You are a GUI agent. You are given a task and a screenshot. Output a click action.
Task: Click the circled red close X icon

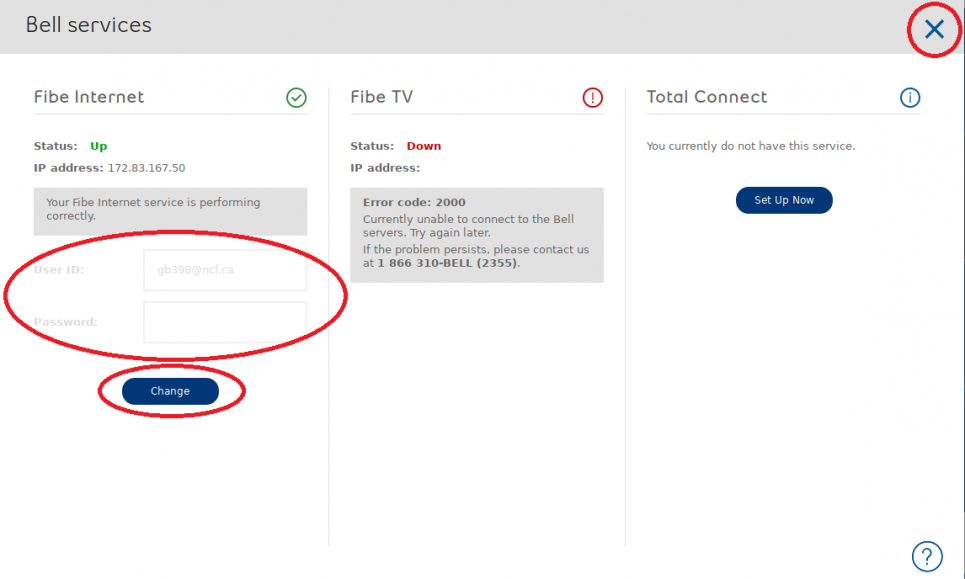coord(932,29)
